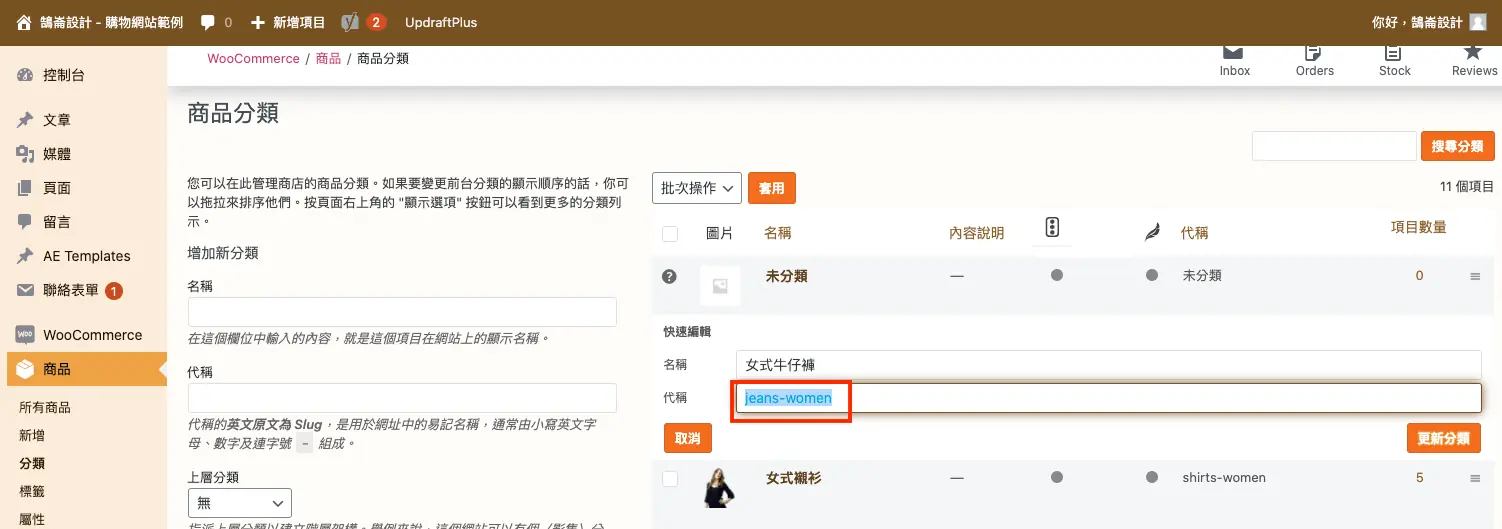1502x529 pixels.
Task: Click shirts-women slug text
Action: (x=1224, y=478)
